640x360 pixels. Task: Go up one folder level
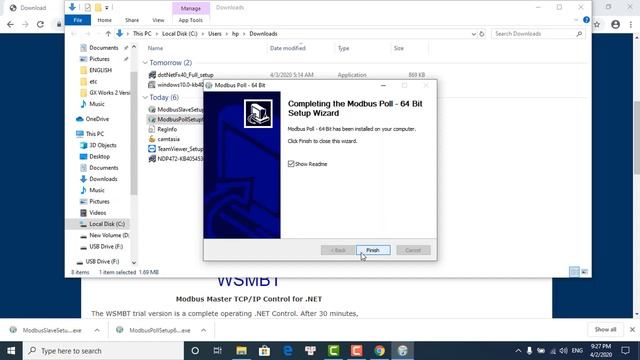point(108,34)
